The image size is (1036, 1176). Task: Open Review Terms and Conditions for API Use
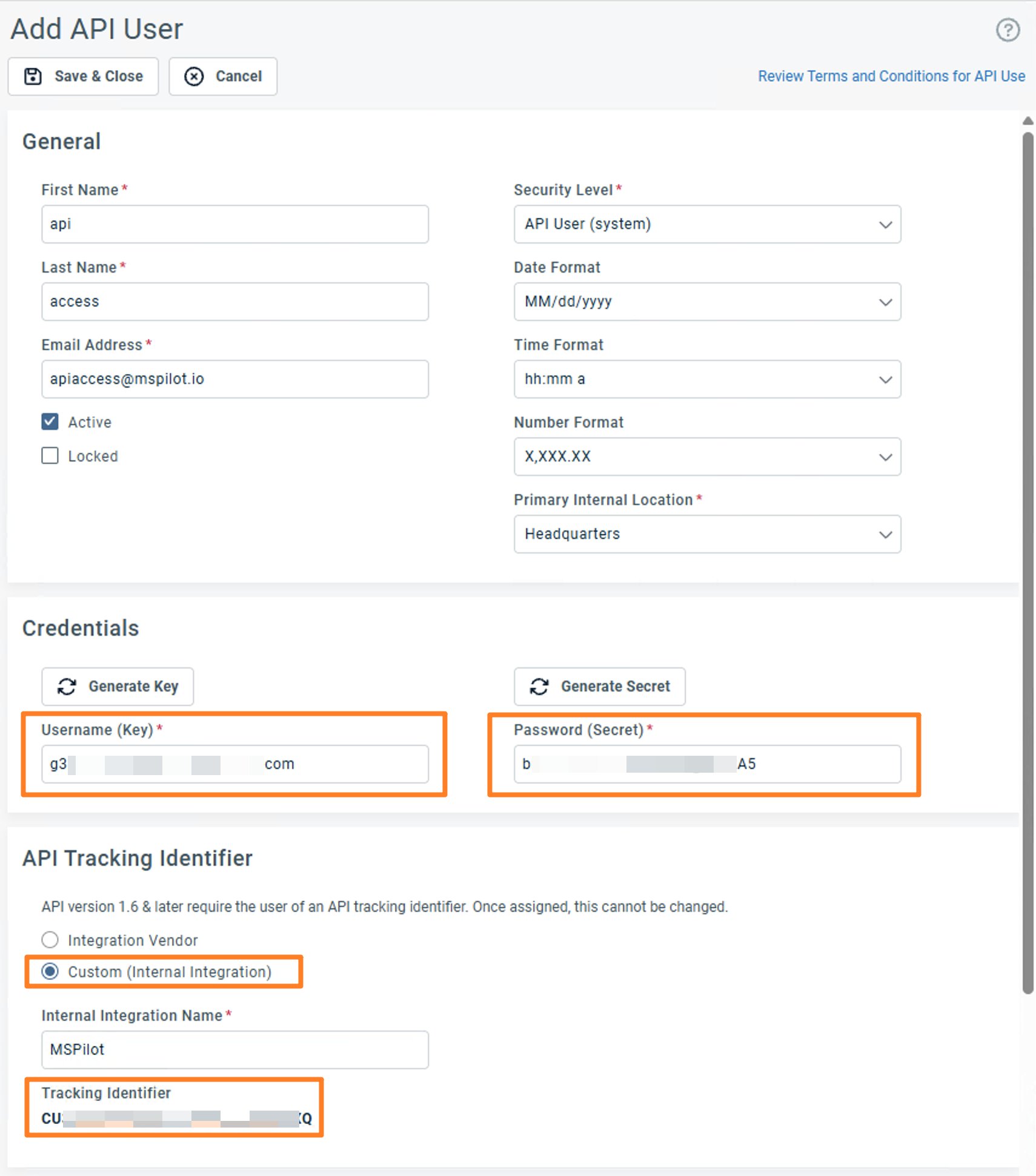891,76
